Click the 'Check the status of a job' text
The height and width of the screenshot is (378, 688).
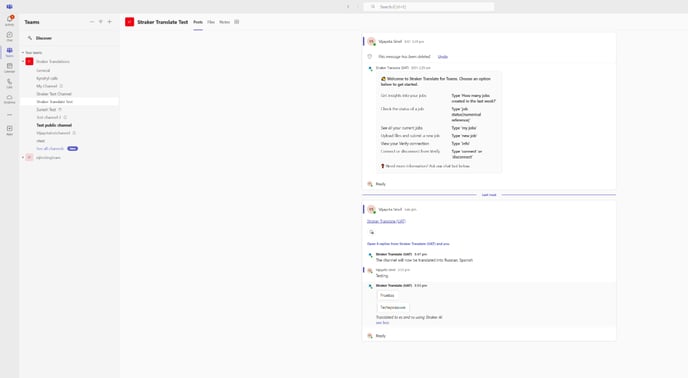[402, 109]
